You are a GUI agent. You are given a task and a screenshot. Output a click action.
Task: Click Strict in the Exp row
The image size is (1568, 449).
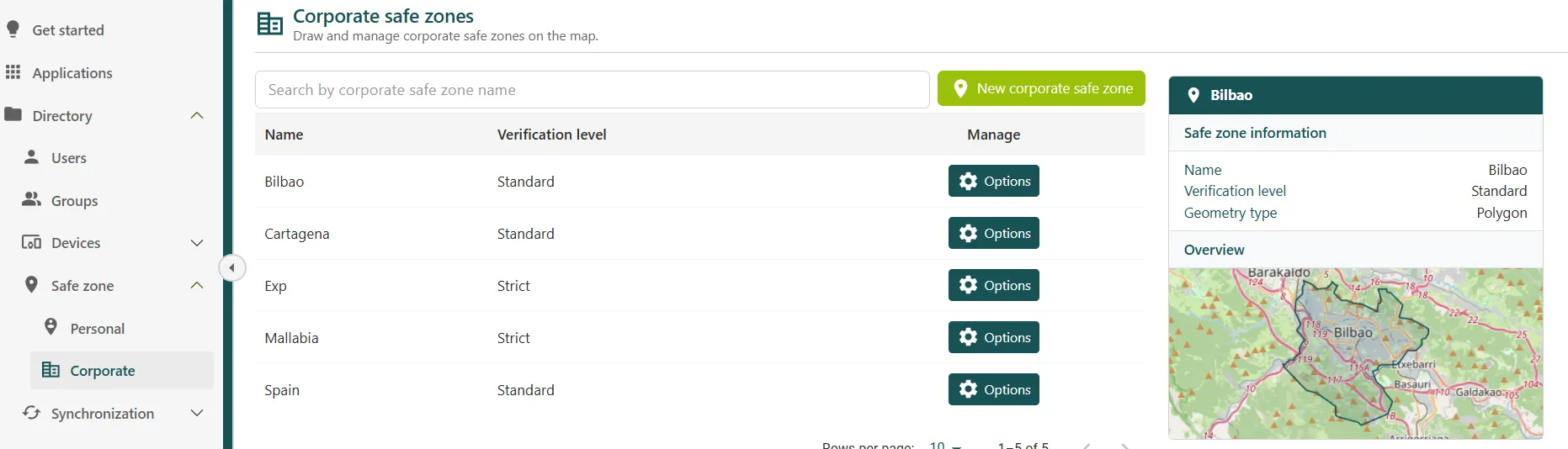pos(513,286)
